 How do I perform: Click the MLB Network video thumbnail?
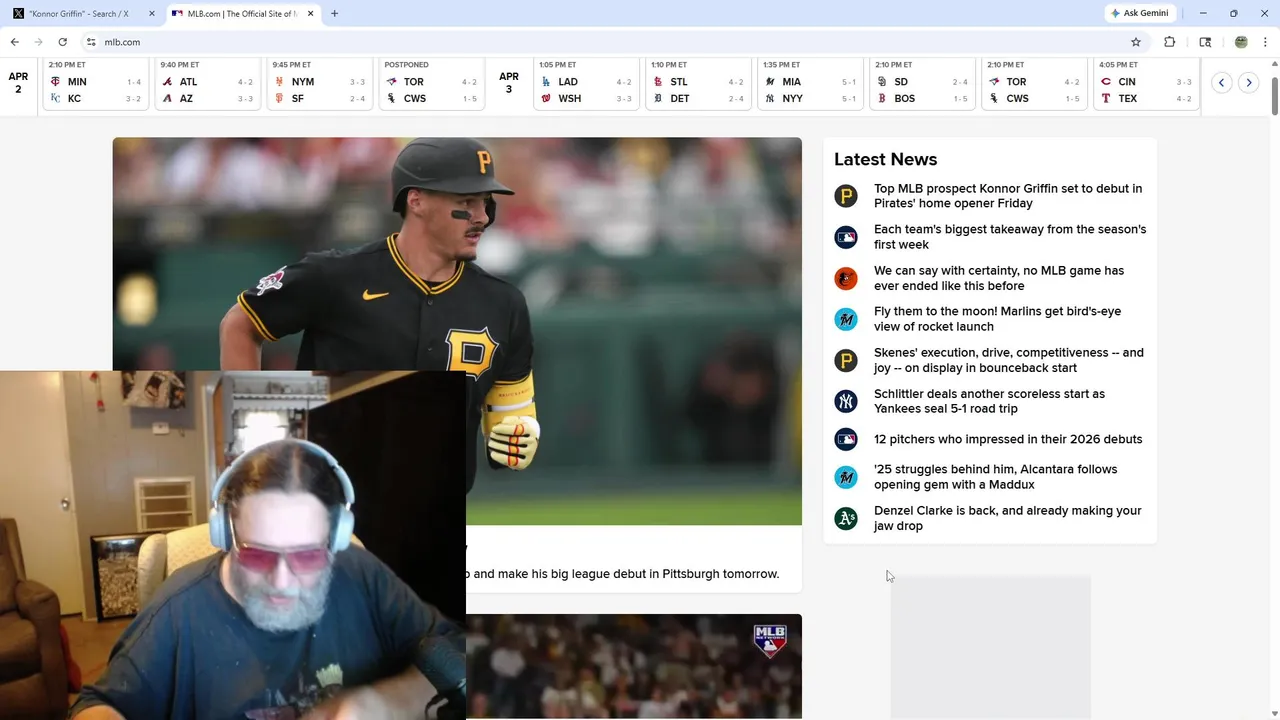[x=634, y=666]
